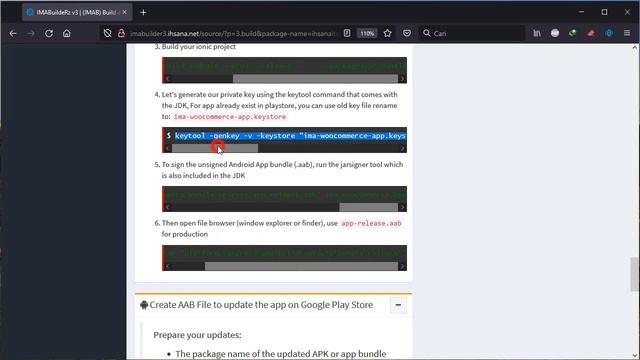Image resolution: width=640 pixels, height=360 pixels.
Task: Open the Firefox hamburger menu
Action: pyautogui.click(x=627, y=33)
